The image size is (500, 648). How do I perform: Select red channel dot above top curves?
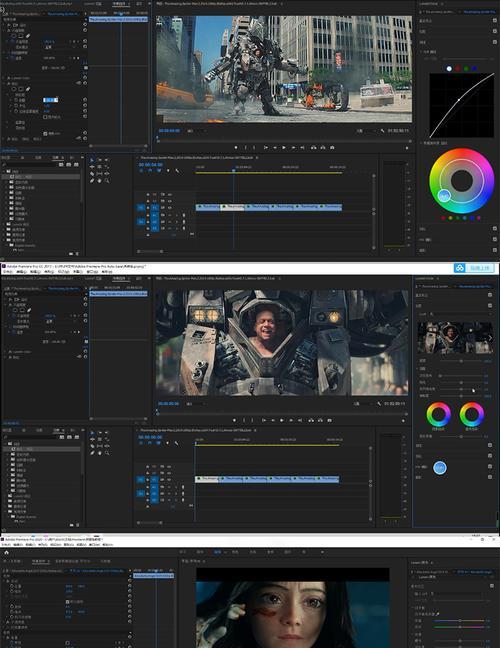tap(458, 69)
